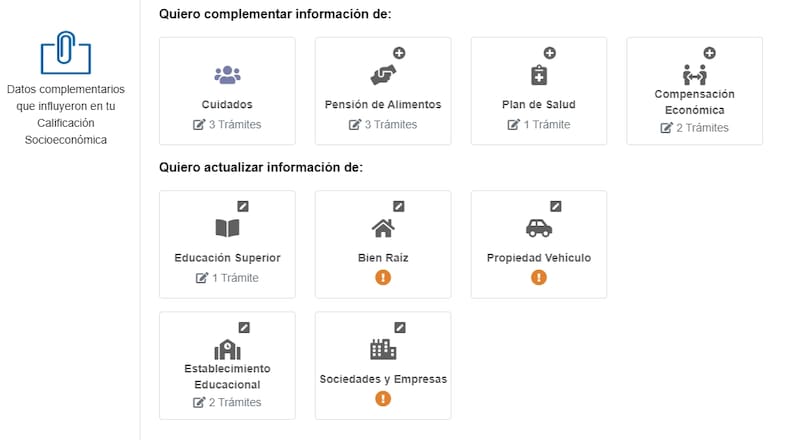Click the Plan de Salud clipboard icon
Viewport: 800px width, 448px height.
539,75
